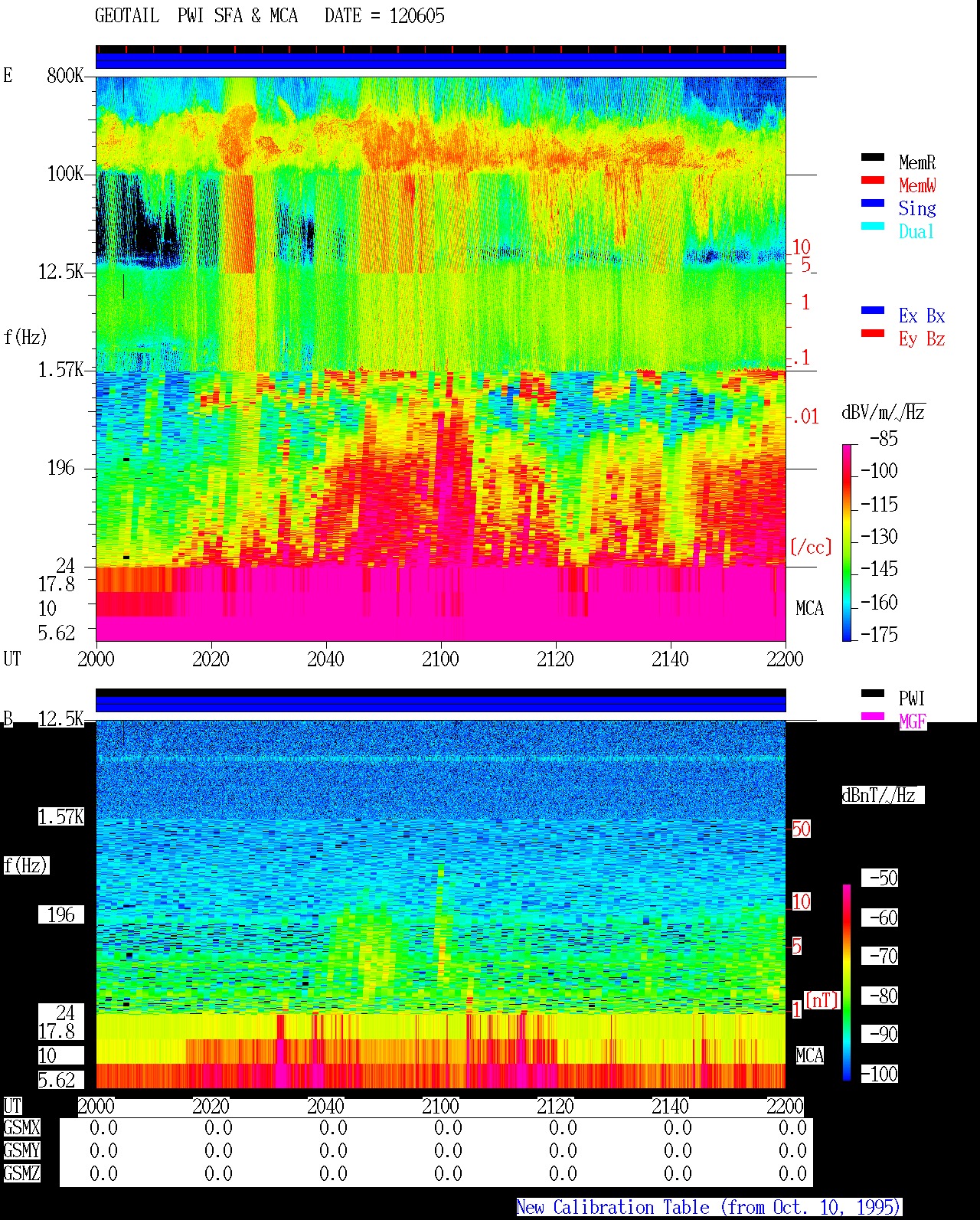Click the red MemW legend swatch
980x1220 pixels.
click(x=873, y=181)
